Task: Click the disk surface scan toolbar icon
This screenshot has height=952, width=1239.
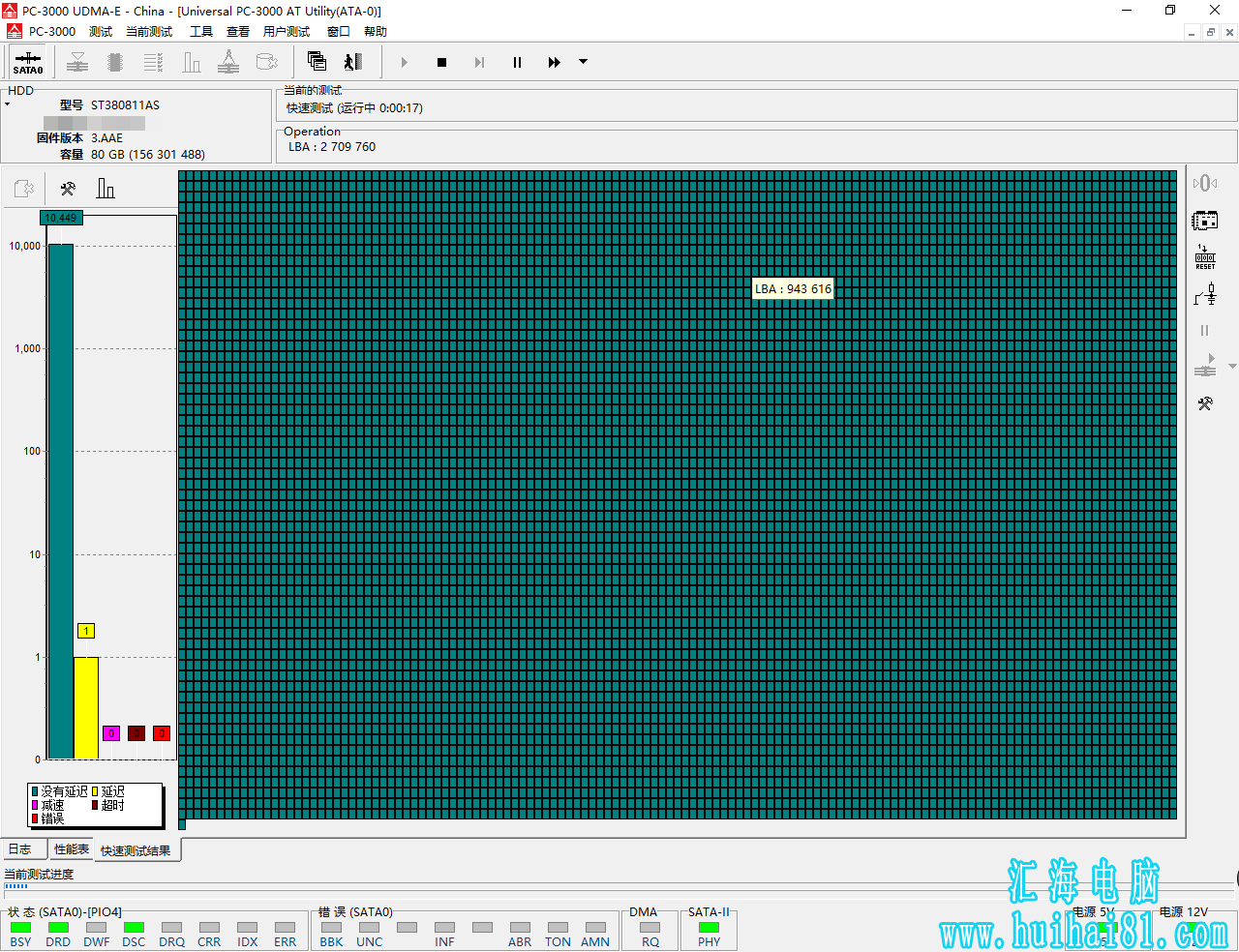Action: point(77,63)
